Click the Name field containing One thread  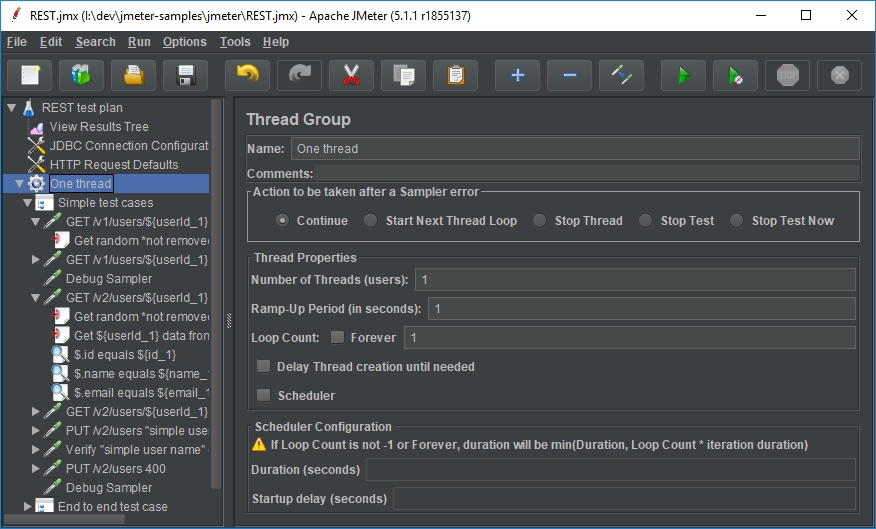pos(575,149)
